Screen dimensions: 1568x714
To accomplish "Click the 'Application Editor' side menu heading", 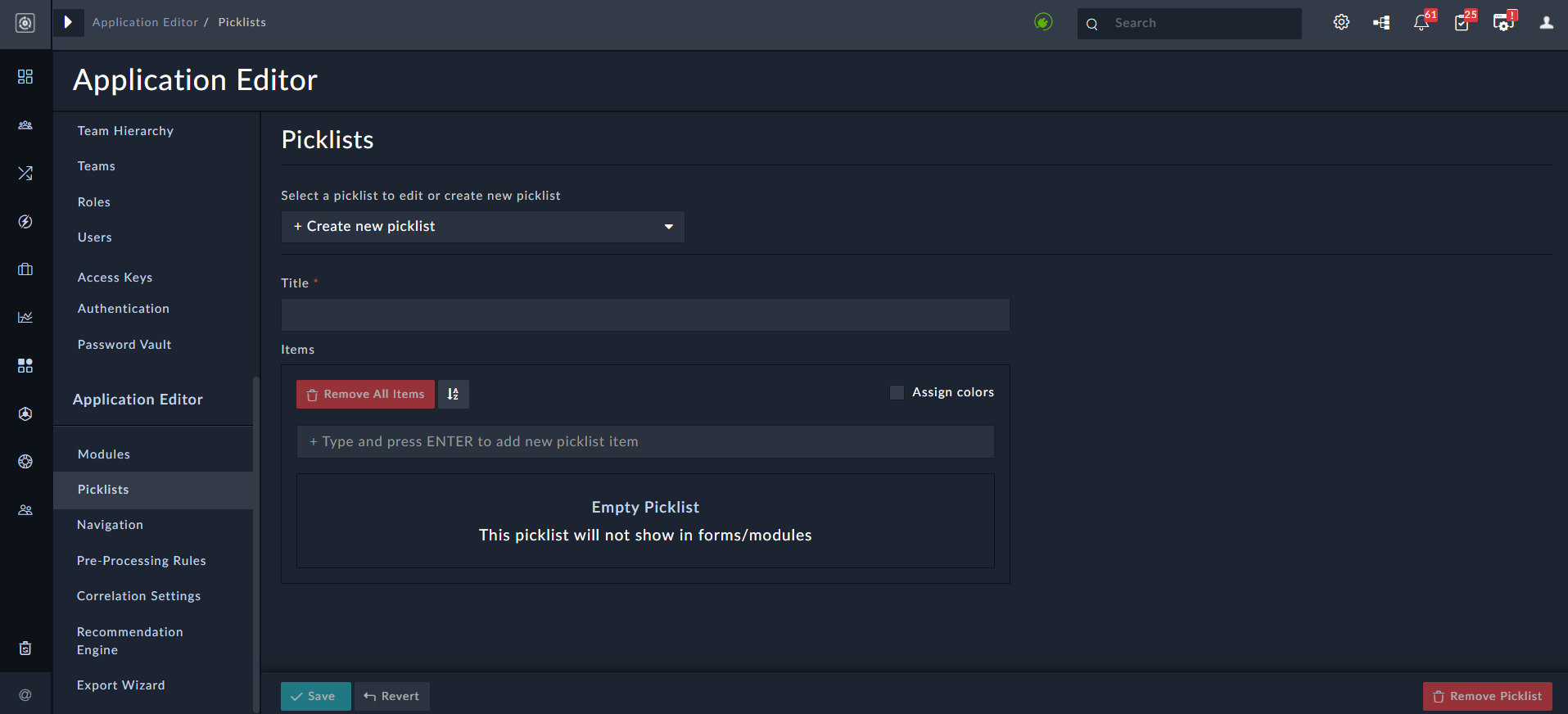I will tap(138, 400).
